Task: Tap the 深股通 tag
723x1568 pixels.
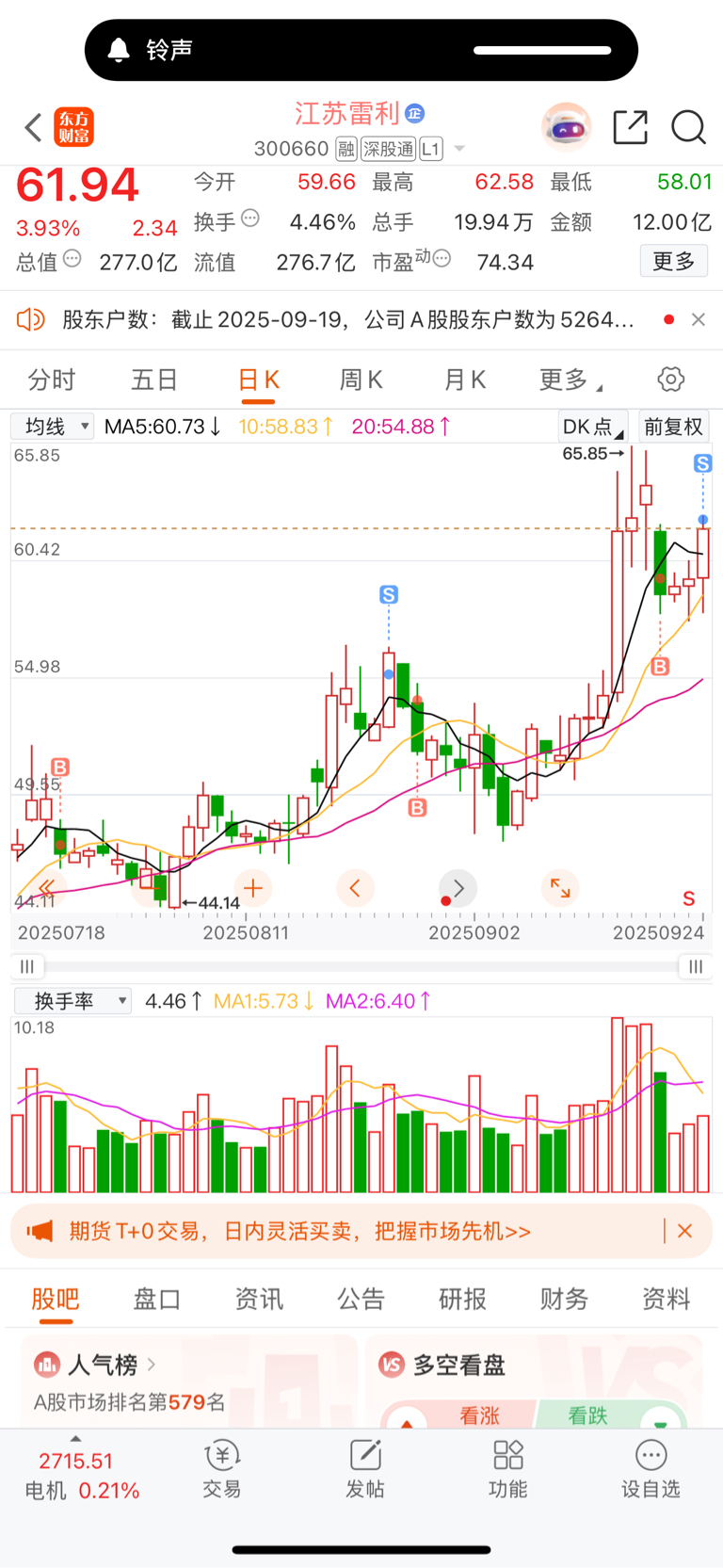Action: click(x=389, y=149)
